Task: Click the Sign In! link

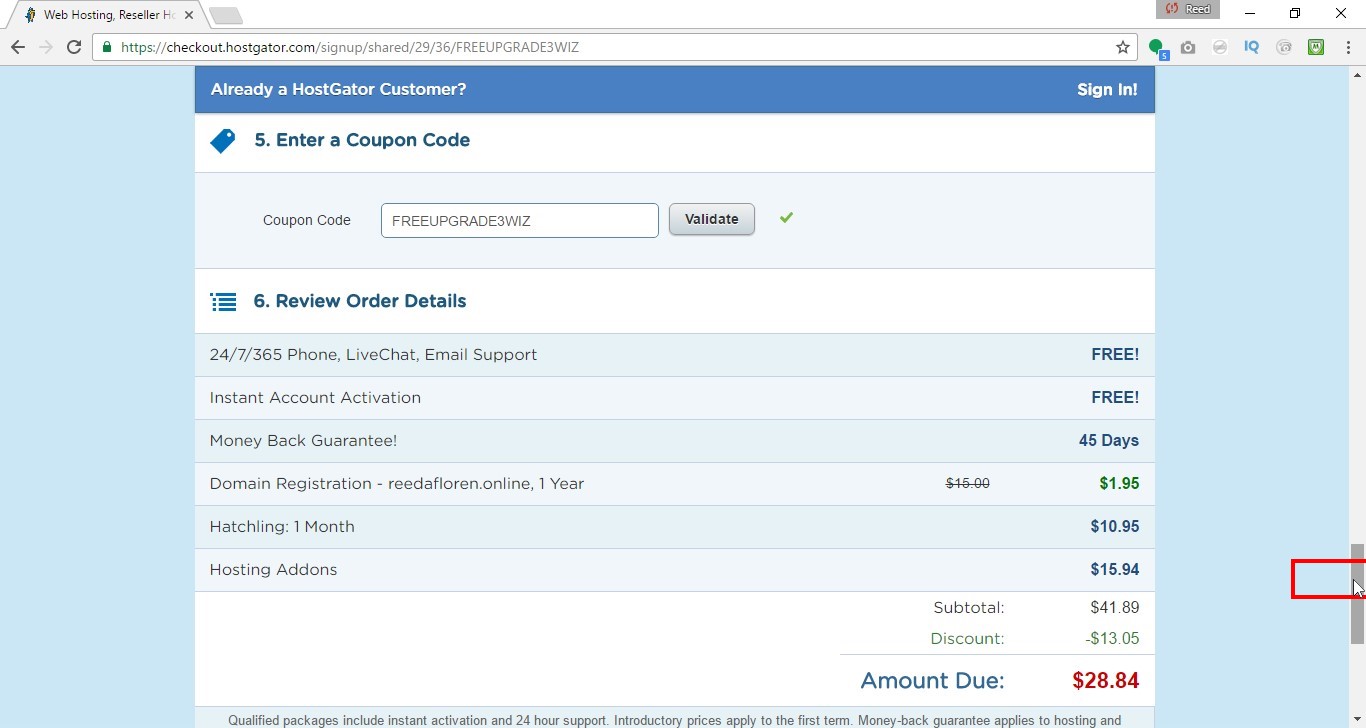Action: [x=1107, y=89]
